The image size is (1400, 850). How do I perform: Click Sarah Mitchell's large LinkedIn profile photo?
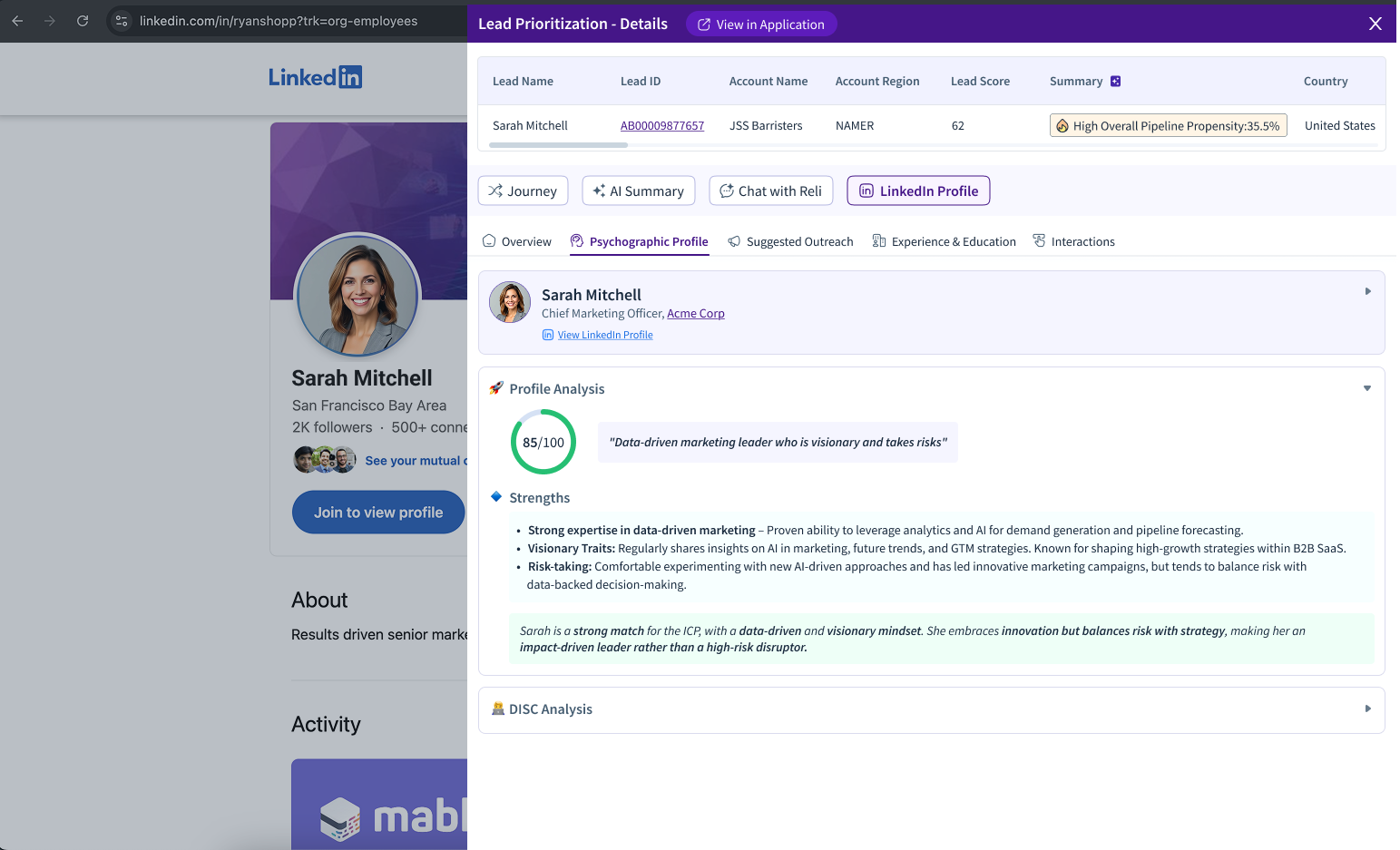tap(358, 296)
